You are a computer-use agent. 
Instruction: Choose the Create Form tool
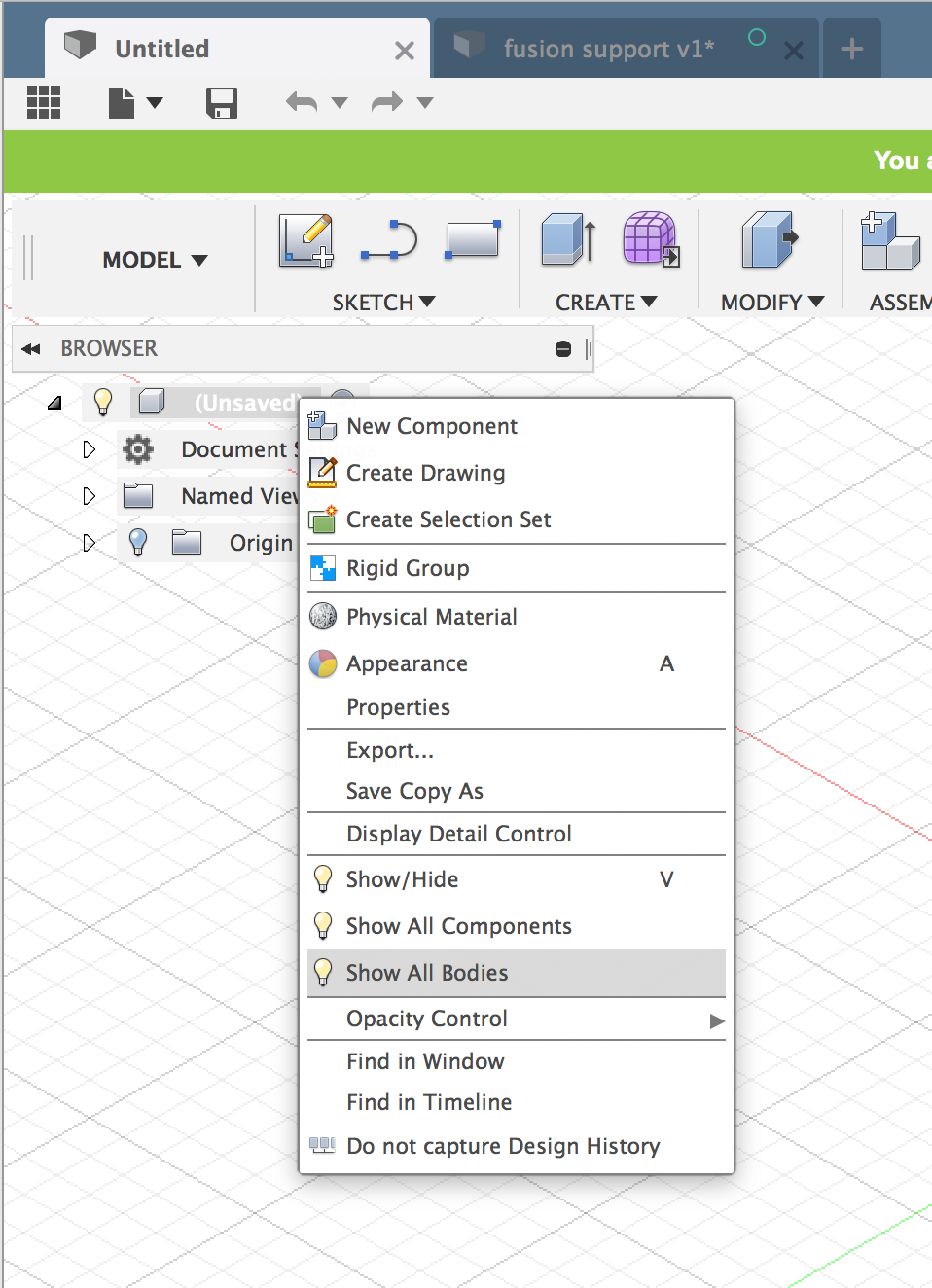click(x=651, y=239)
